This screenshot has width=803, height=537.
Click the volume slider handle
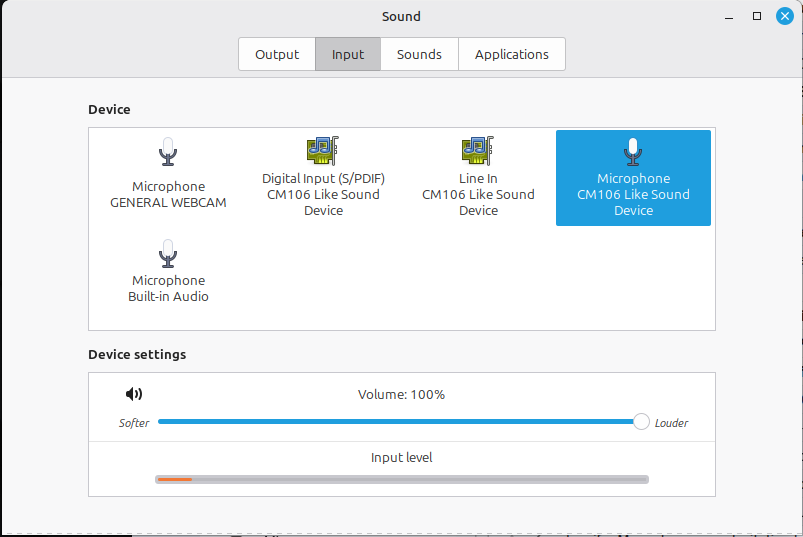click(x=641, y=422)
